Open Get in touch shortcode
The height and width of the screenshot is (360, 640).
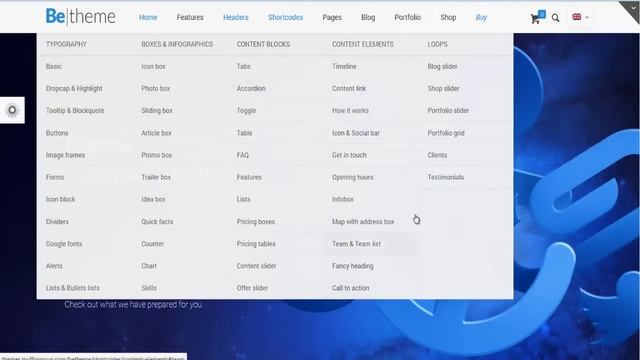coord(349,155)
